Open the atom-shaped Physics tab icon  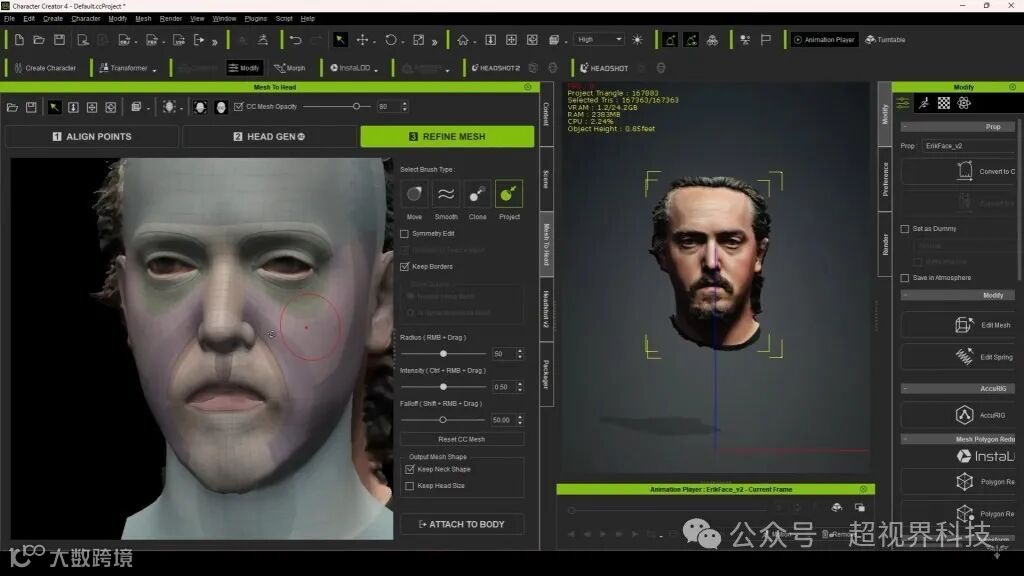click(964, 103)
